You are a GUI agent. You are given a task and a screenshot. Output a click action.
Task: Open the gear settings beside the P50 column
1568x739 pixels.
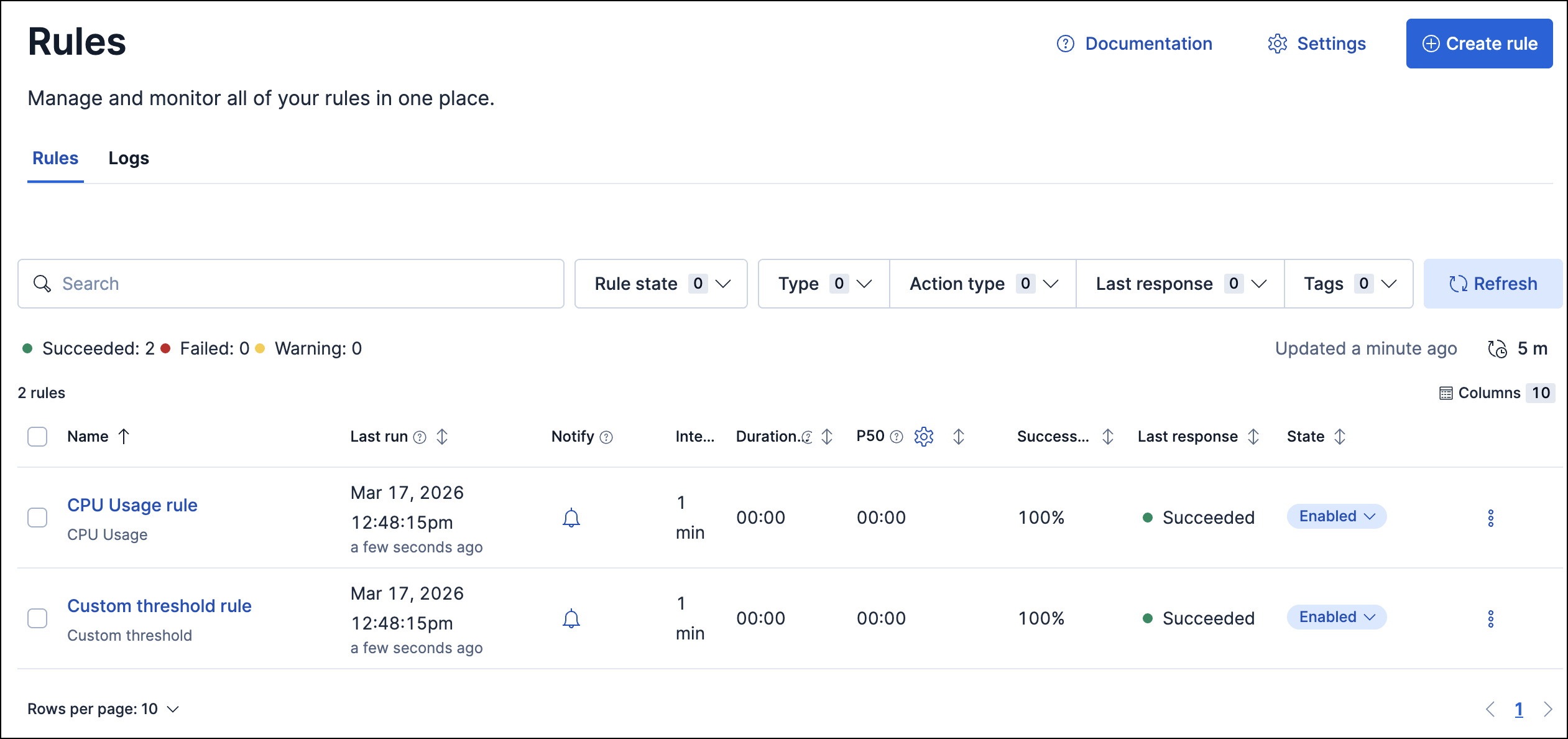point(924,436)
